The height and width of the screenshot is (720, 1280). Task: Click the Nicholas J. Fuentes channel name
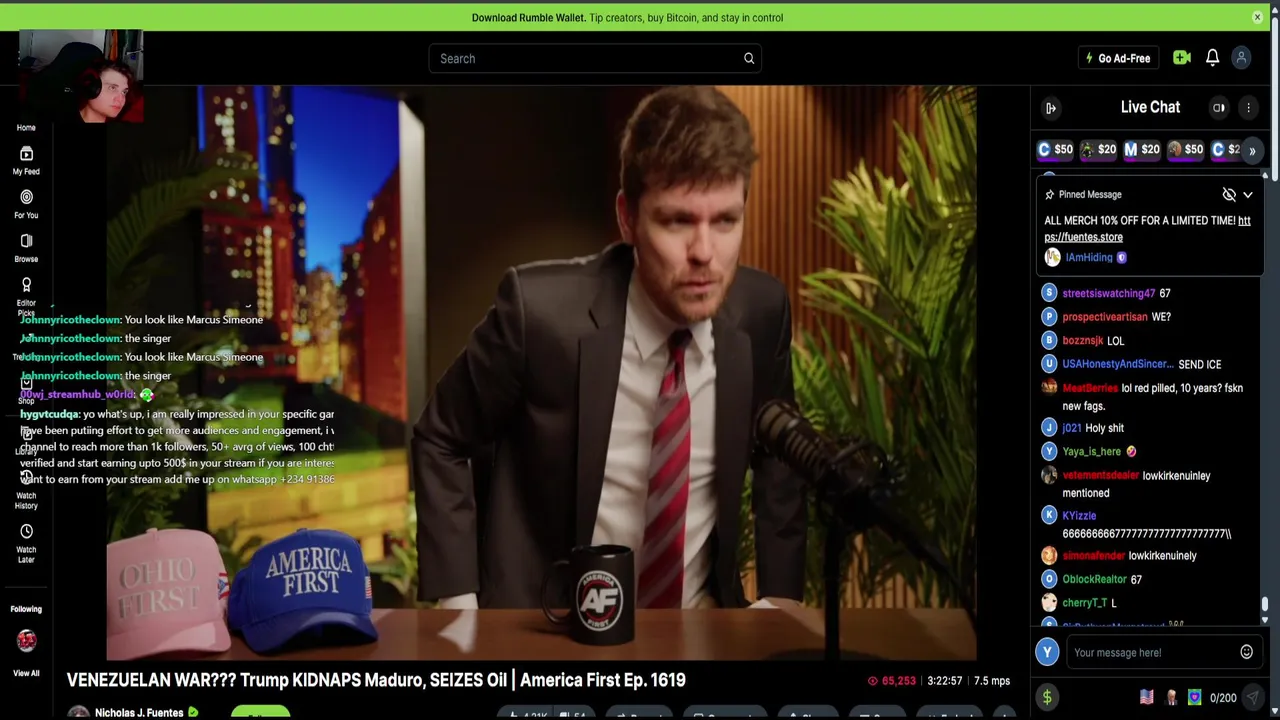(139, 713)
